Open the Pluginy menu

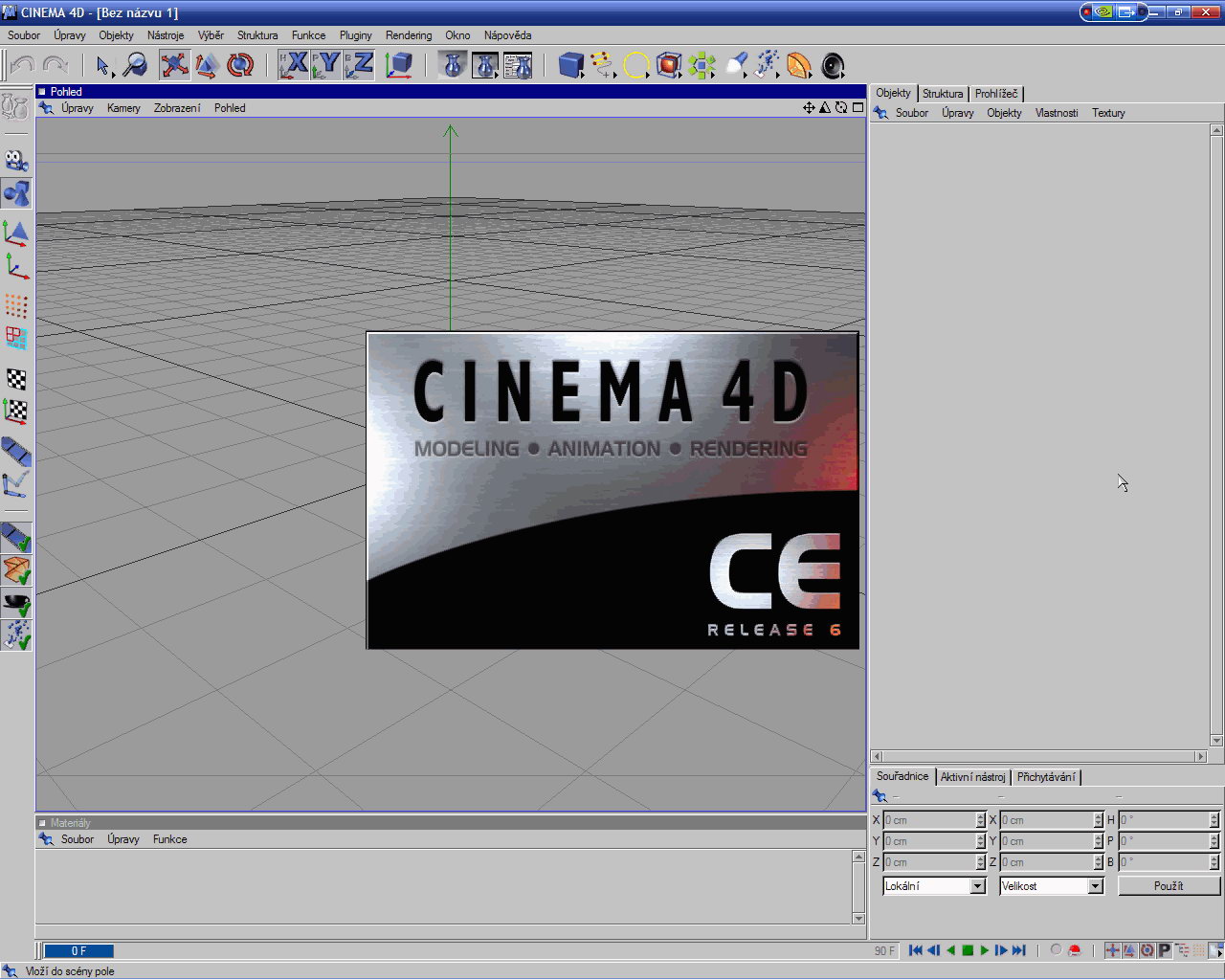tap(355, 35)
